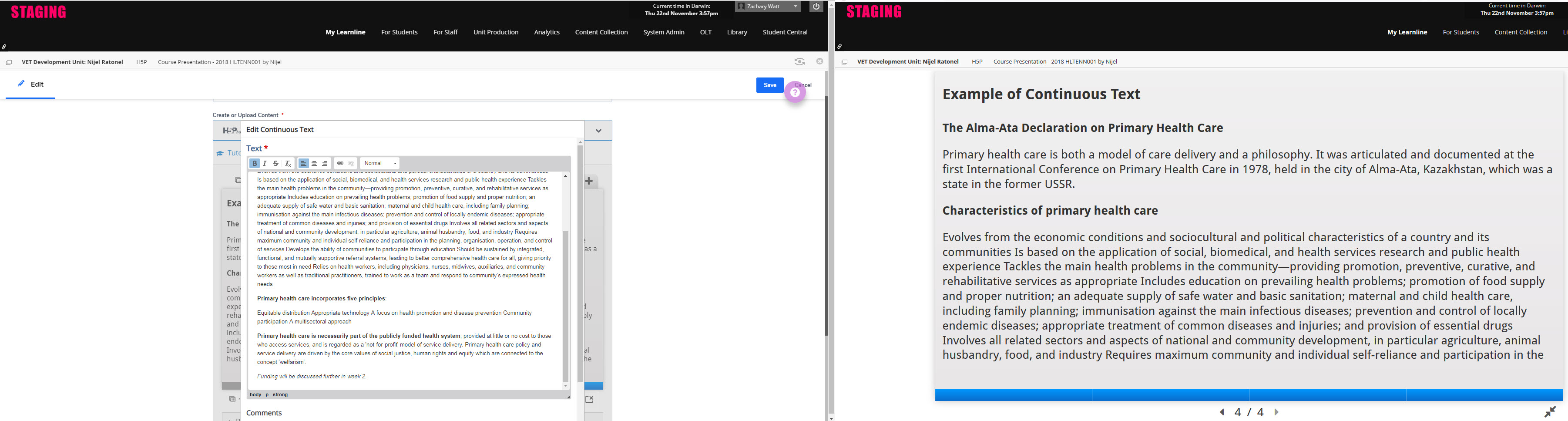Screen dimensions: 1568x421
Task: Click the page link icon under right header
Action: coord(839,46)
